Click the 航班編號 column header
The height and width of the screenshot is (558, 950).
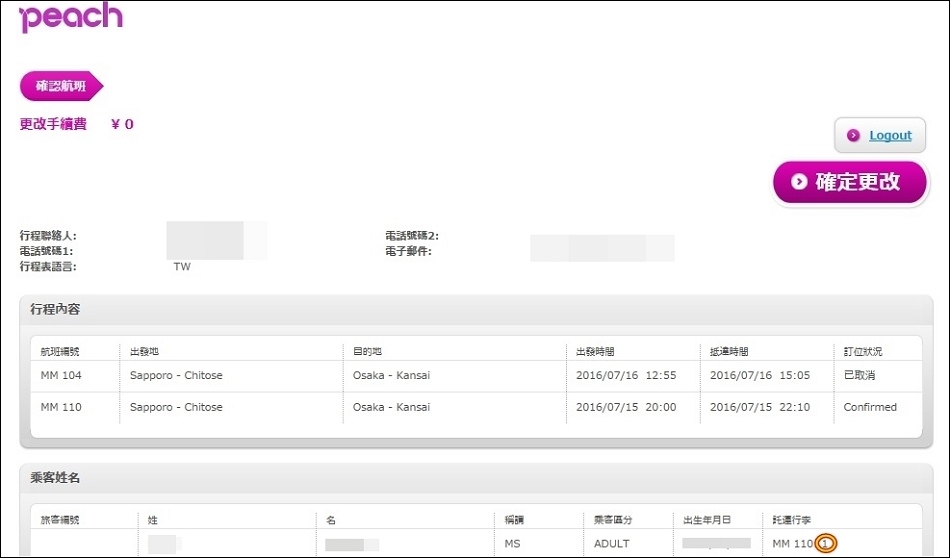point(59,351)
